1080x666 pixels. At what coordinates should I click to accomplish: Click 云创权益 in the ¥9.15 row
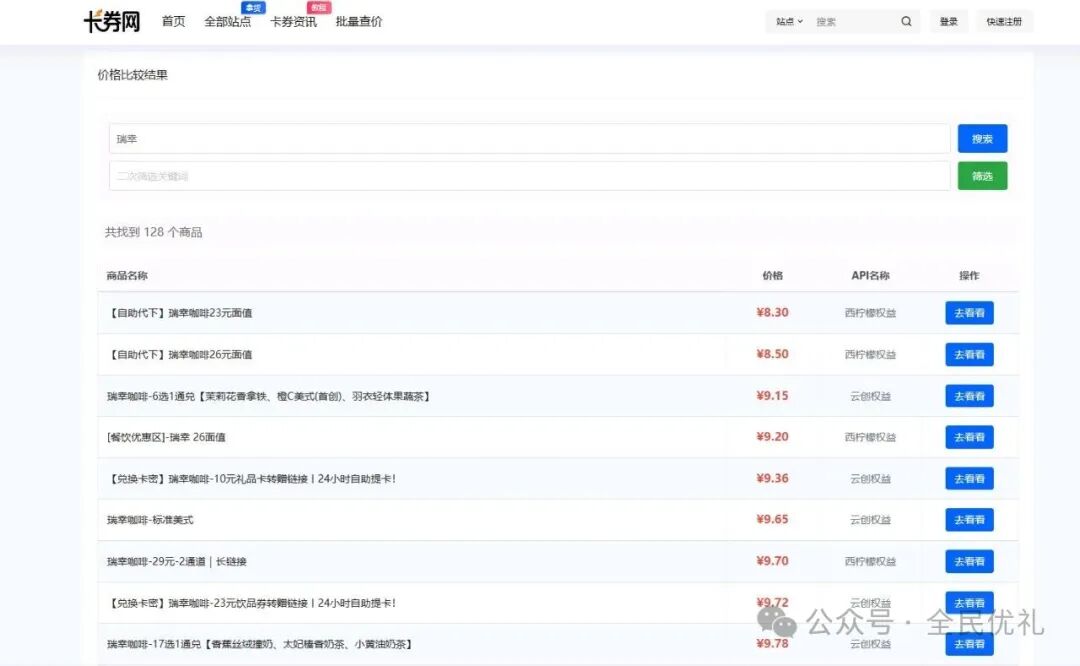coord(871,396)
